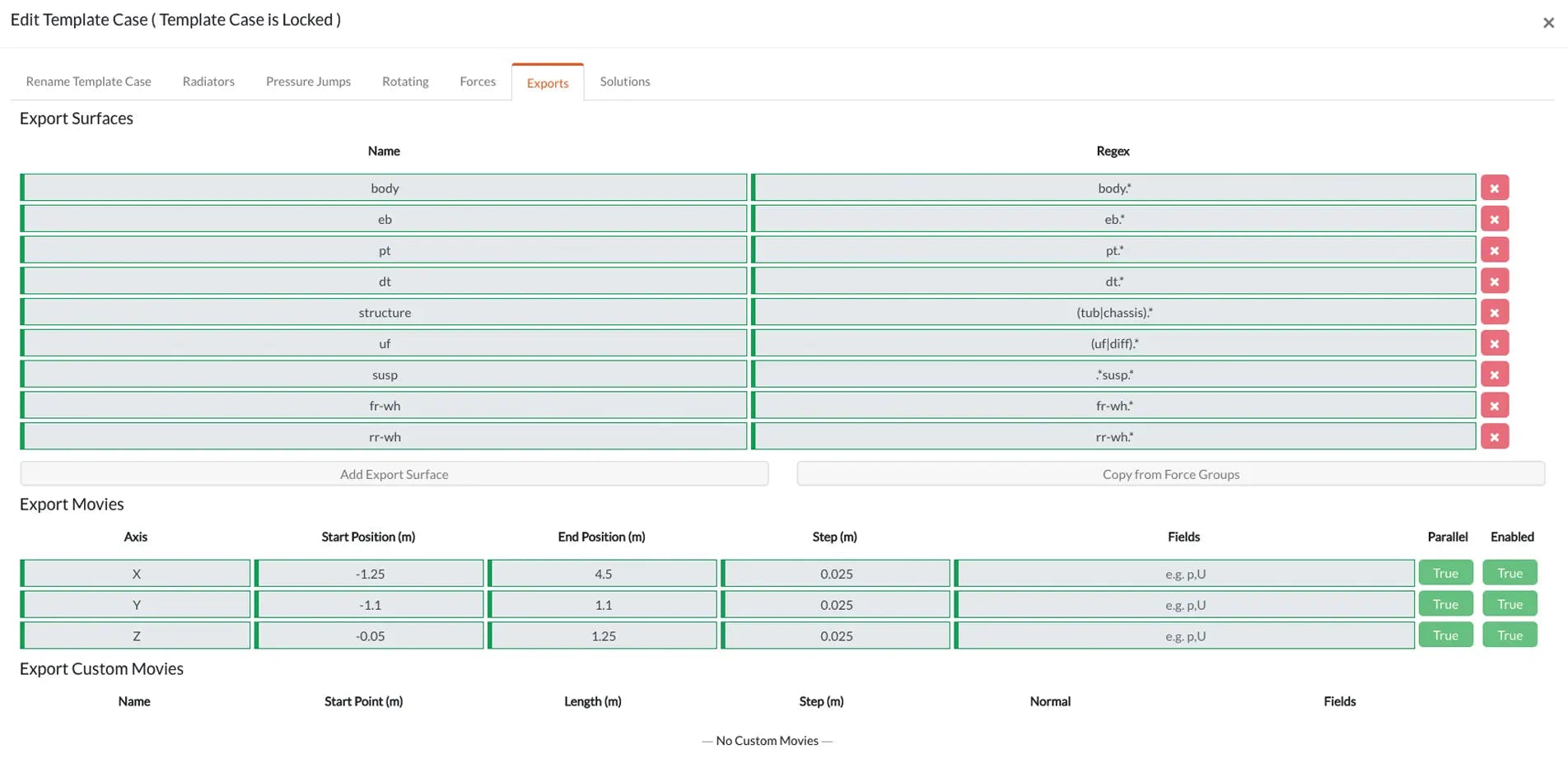Open the Pressure Jumps tab
1568x763 pixels.
point(308,81)
